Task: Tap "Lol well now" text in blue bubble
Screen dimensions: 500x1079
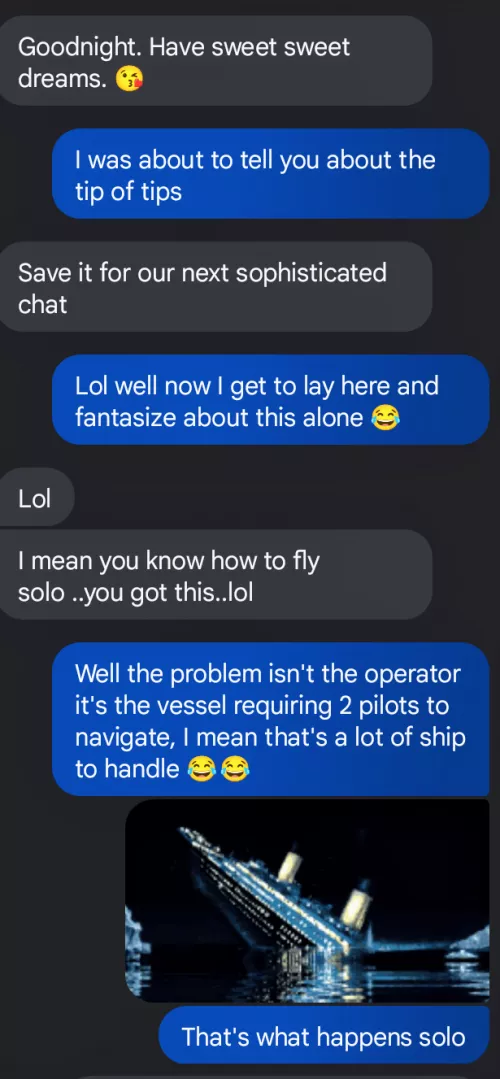Action: point(144,385)
